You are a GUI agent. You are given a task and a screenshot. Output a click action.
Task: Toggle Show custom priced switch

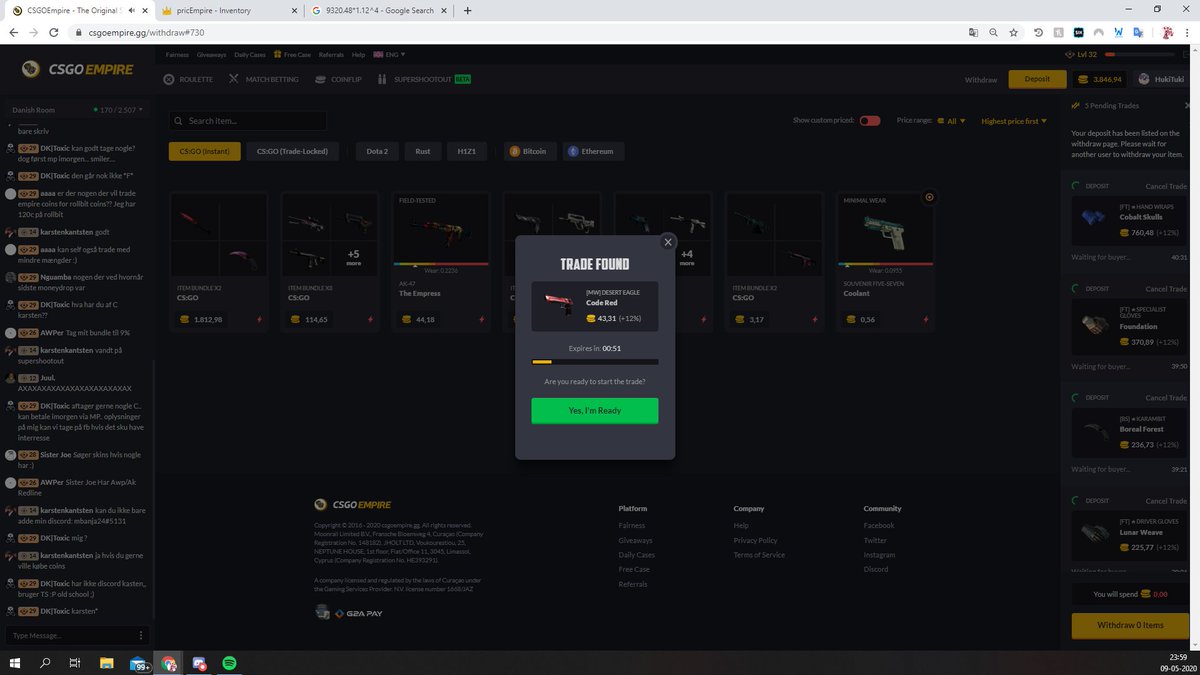point(870,121)
